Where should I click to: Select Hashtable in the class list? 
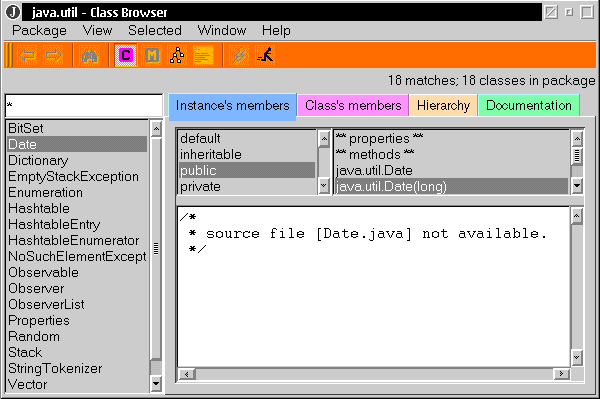point(77,208)
